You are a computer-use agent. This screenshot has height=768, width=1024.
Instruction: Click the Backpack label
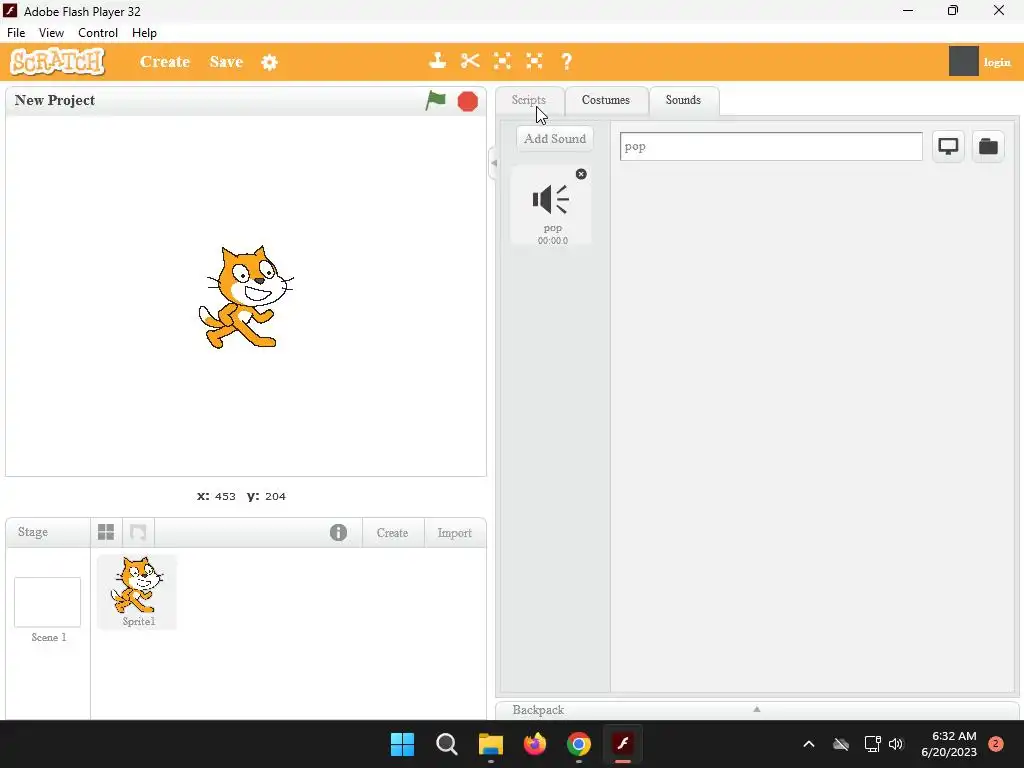(x=538, y=710)
